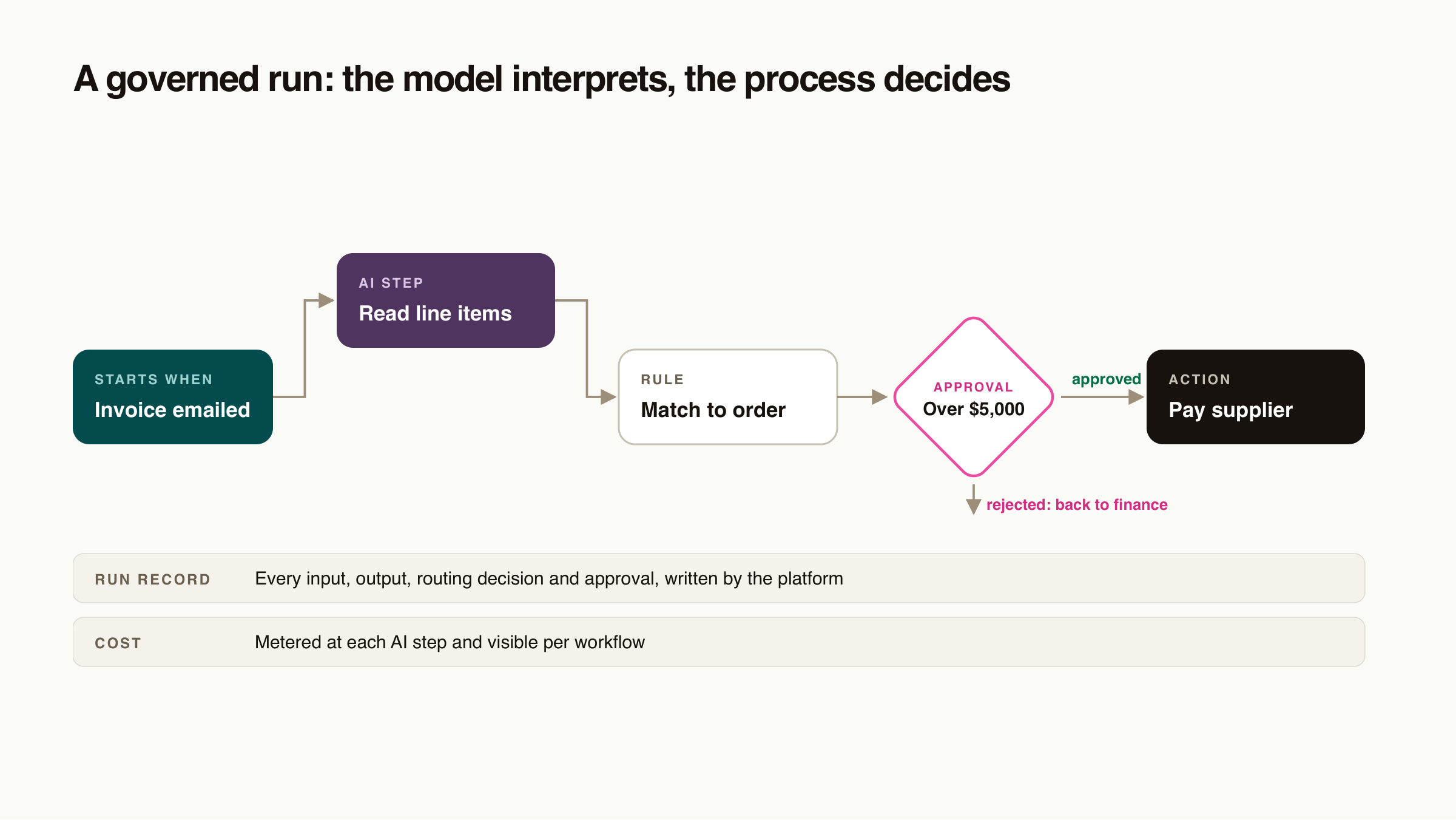Click the downward rejected arrow below diamond

[974, 500]
